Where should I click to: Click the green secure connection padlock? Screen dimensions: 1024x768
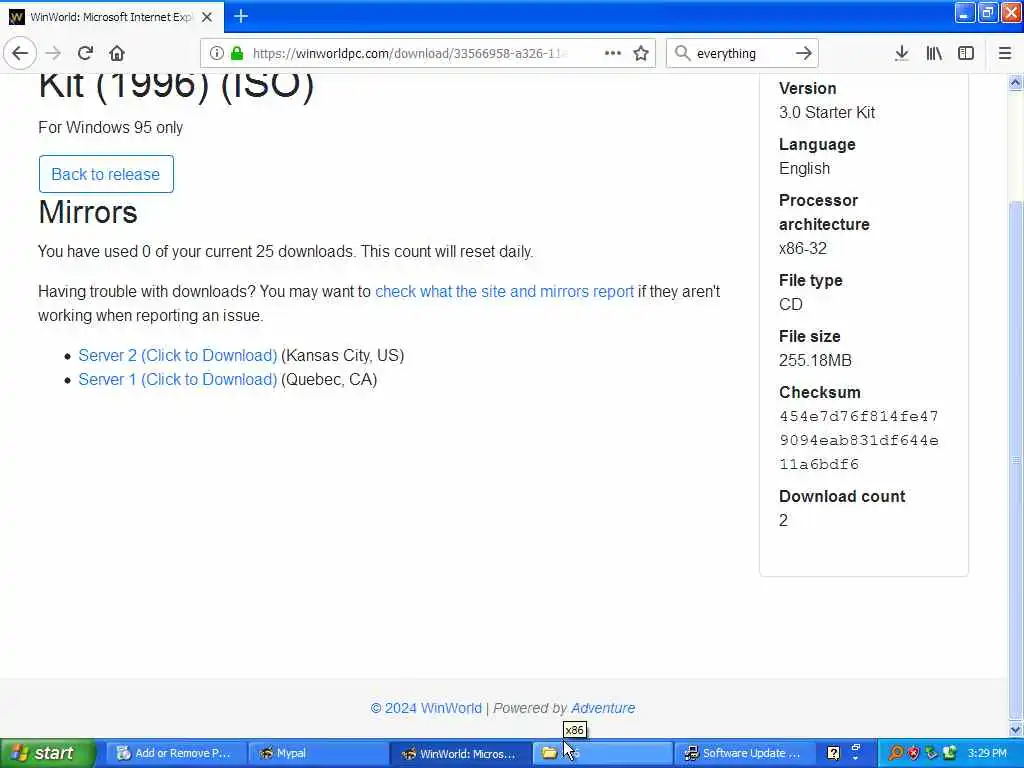pos(238,53)
